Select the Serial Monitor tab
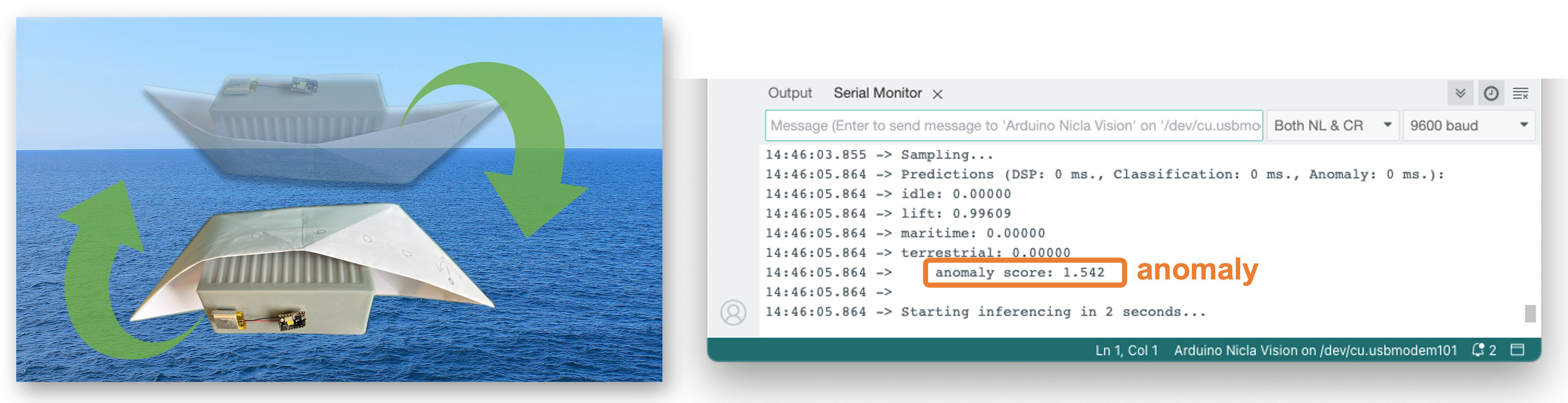The width and height of the screenshot is (1568, 403). click(x=877, y=93)
